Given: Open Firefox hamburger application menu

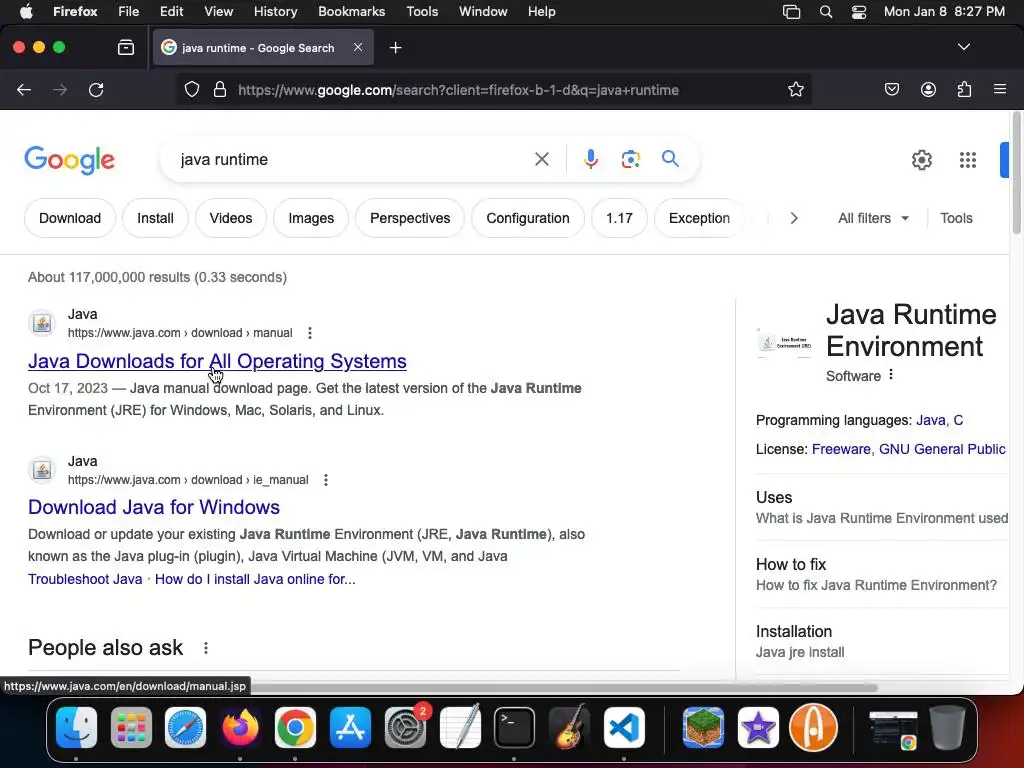Looking at the screenshot, I should click(x=999, y=89).
